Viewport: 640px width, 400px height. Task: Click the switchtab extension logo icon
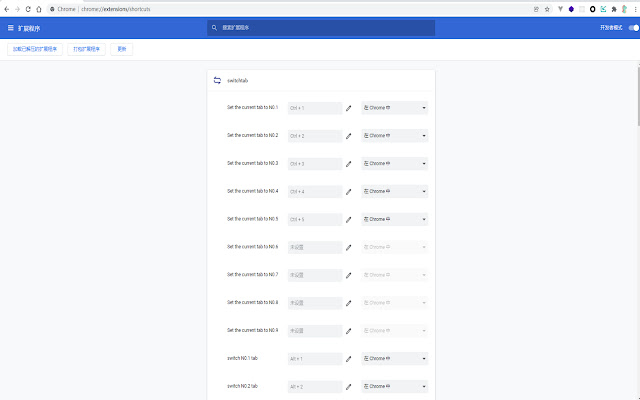(x=217, y=80)
